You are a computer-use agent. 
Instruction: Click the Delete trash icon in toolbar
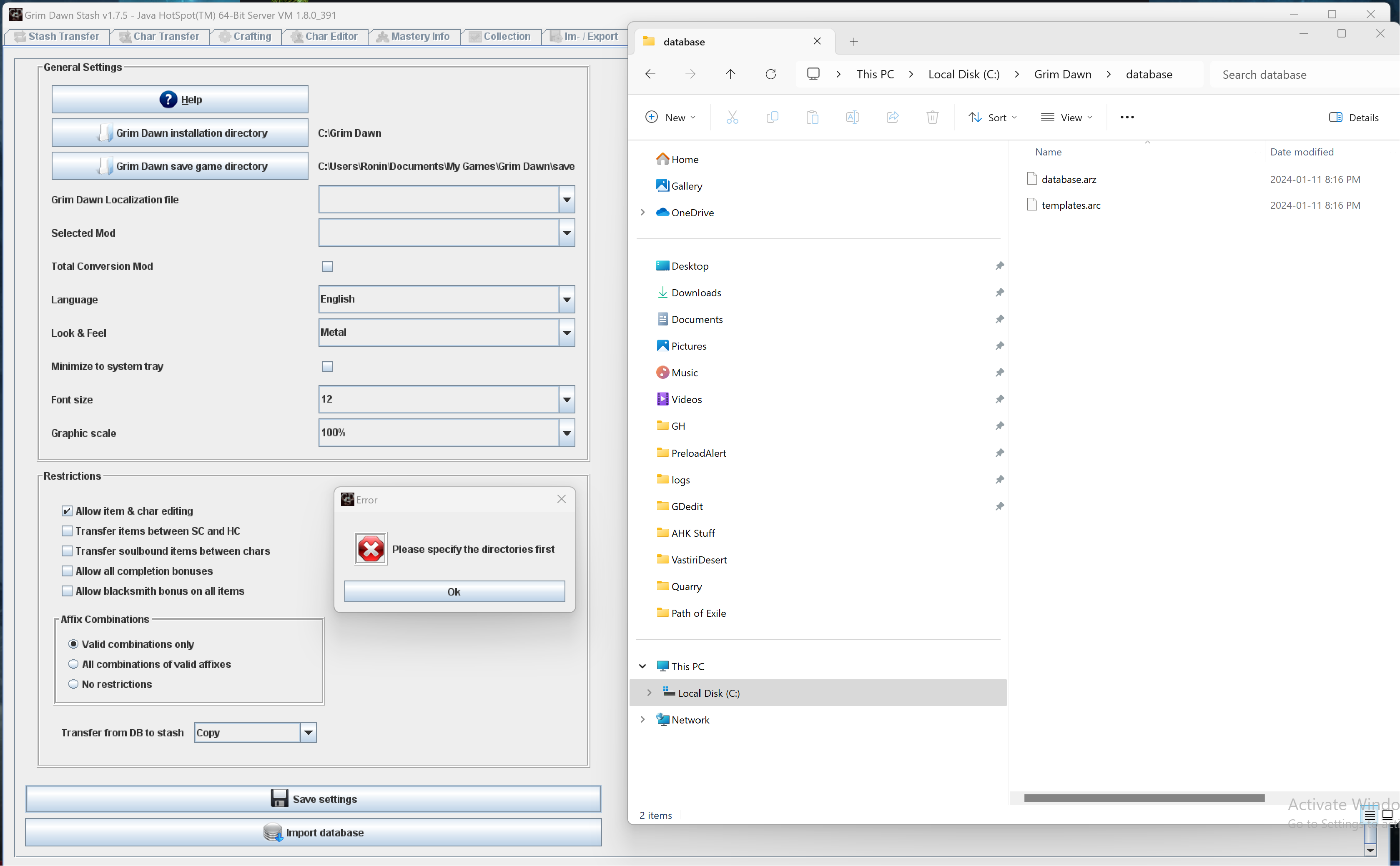click(932, 118)
